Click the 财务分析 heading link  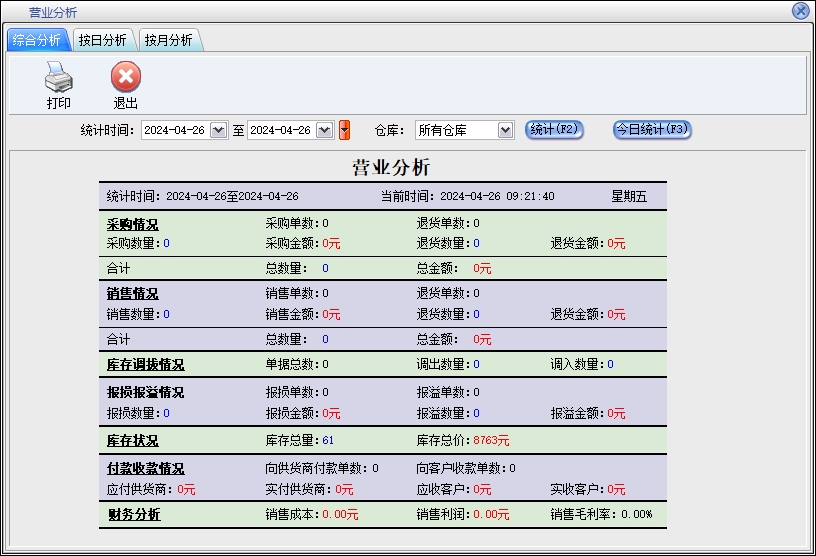point(133,515)
